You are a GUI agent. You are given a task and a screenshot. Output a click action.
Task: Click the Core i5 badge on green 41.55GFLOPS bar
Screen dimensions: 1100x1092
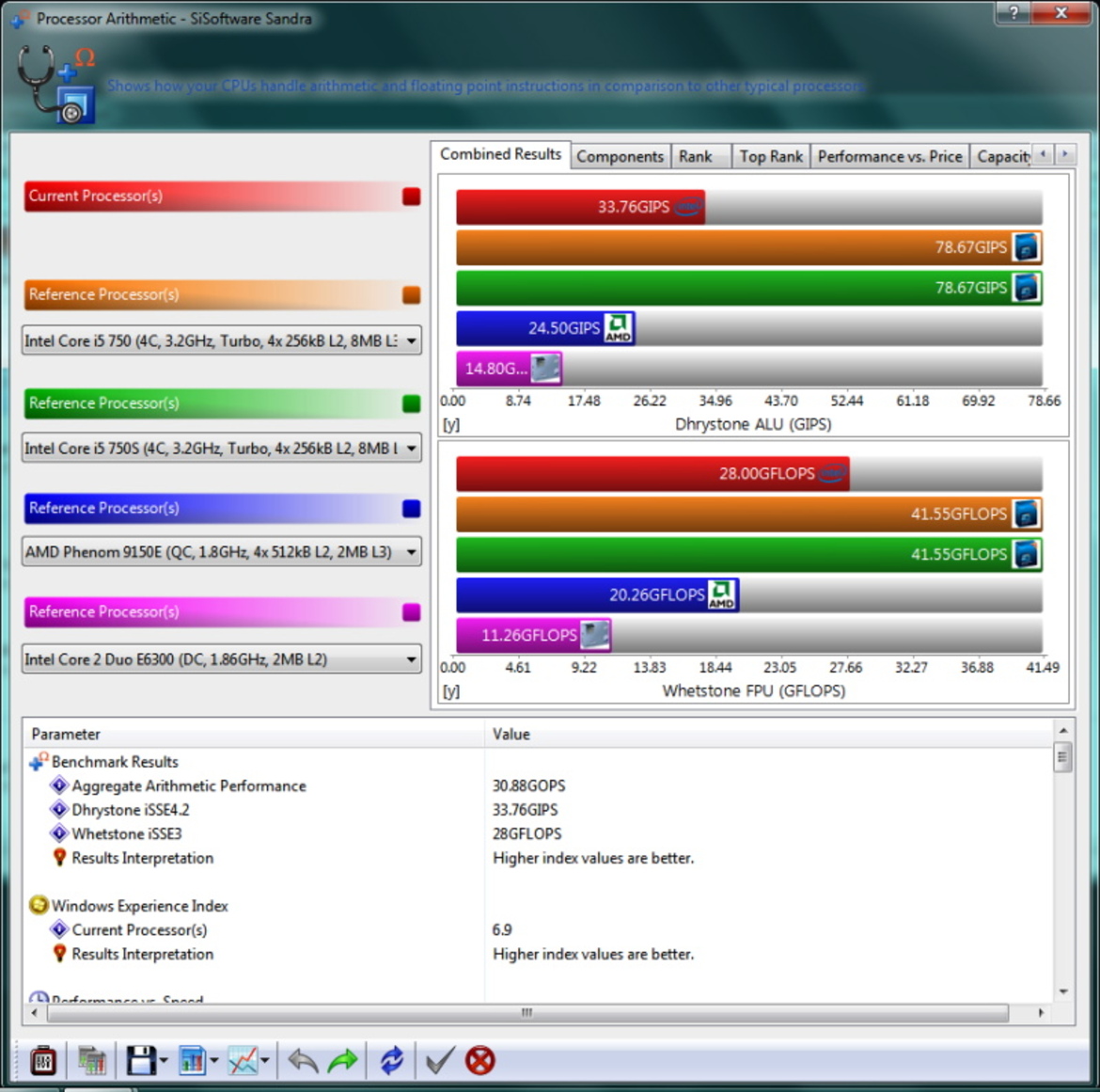(1026, 554)
